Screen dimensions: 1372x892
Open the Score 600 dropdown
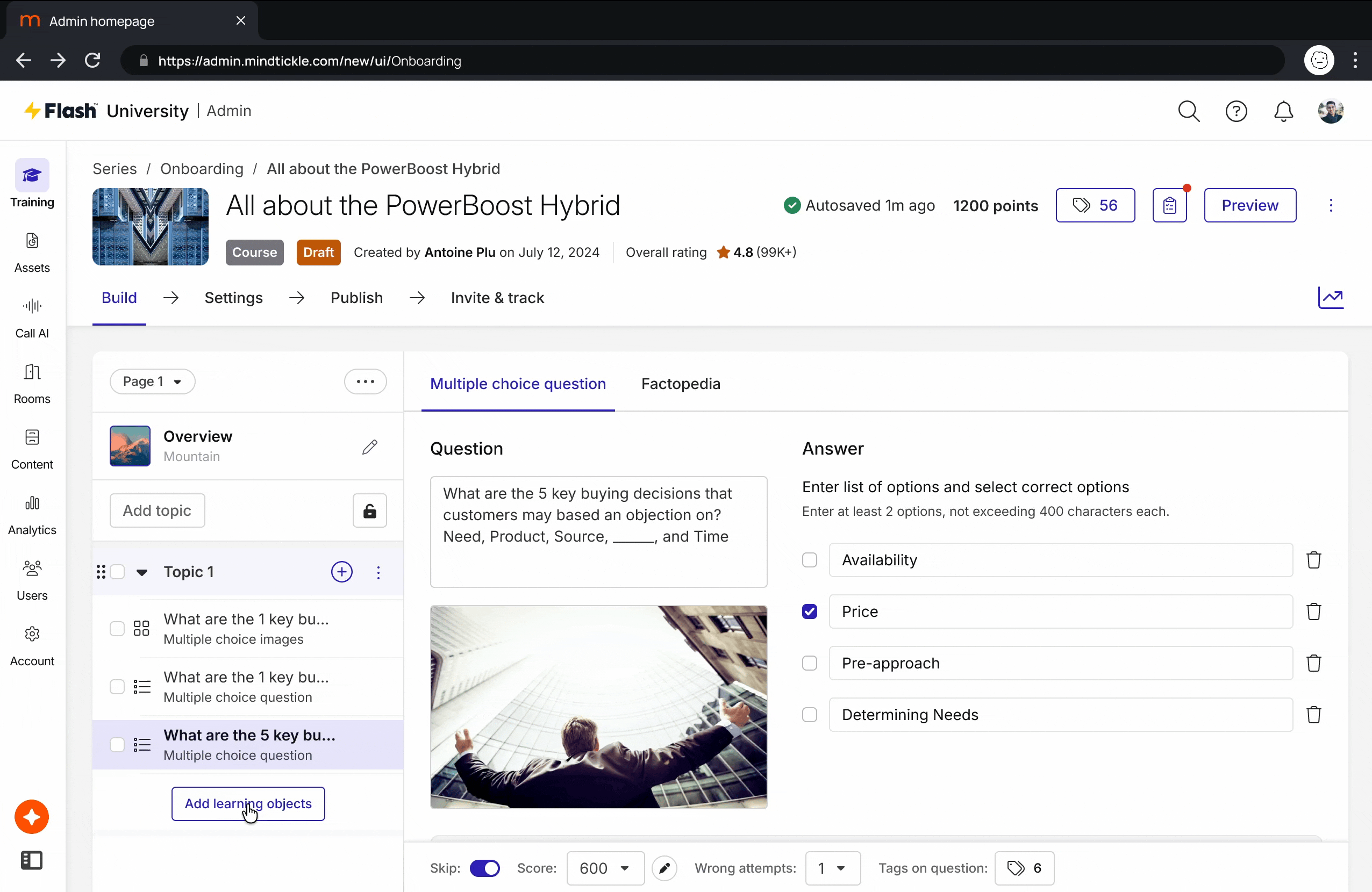coord(605,868)
